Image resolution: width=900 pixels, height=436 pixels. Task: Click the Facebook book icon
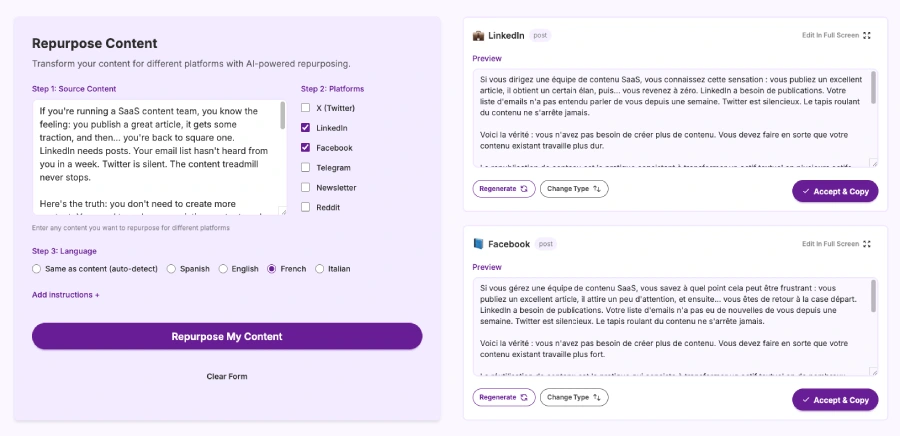tap(478, 244)
